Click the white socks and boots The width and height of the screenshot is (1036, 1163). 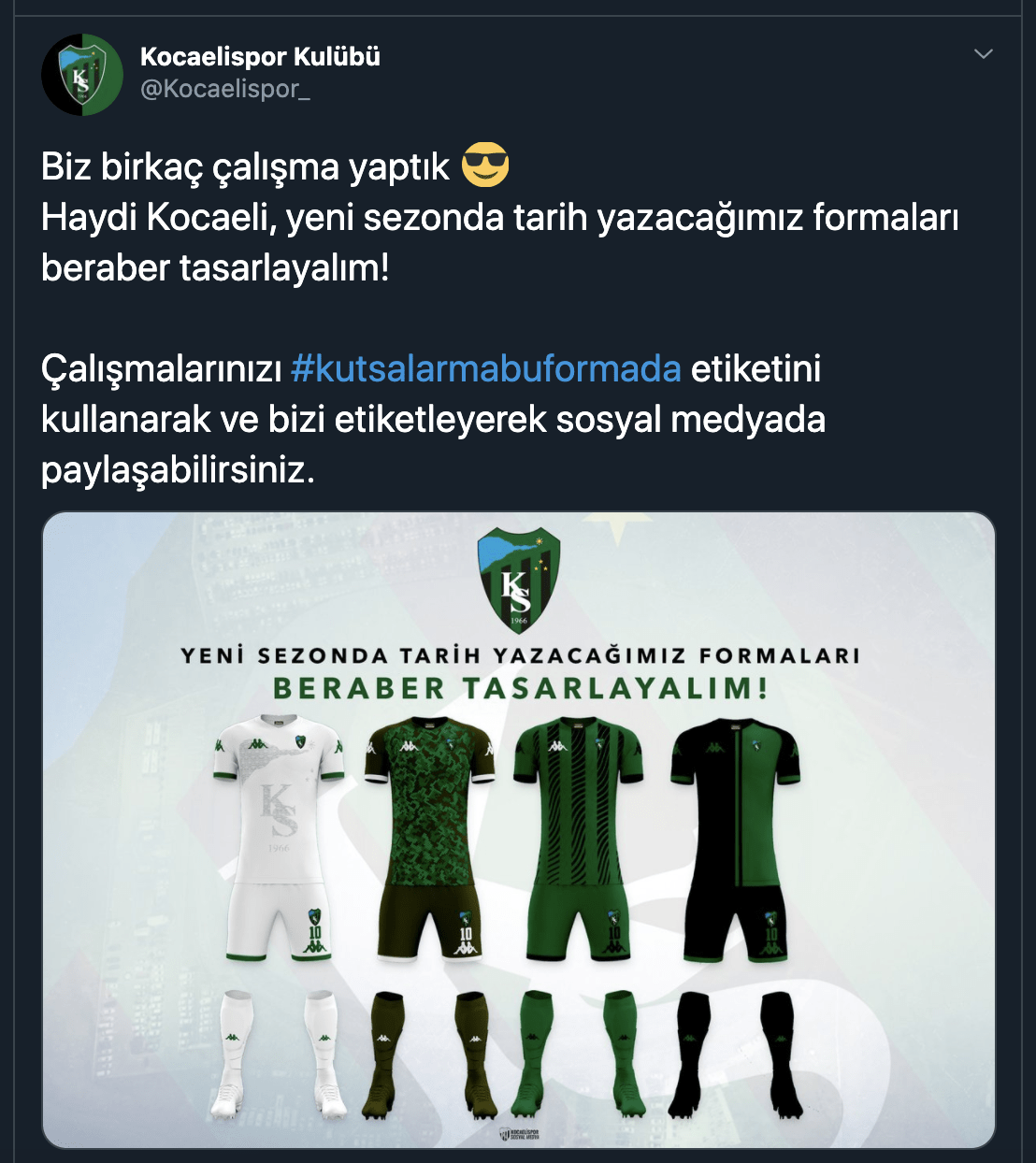278,1055
